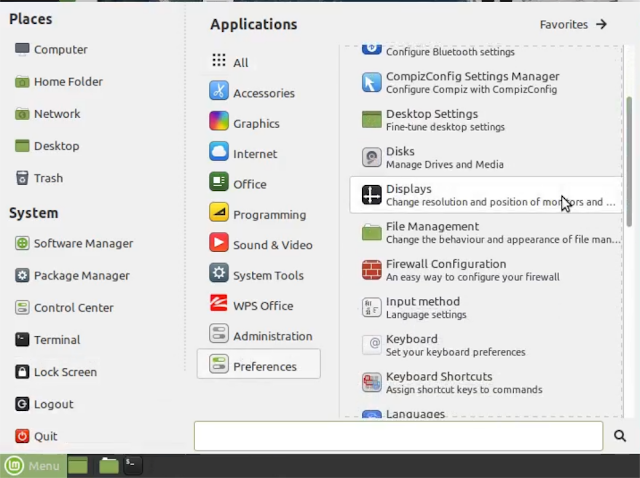Click Show Desktop taskbar icon

pyautogui.click(x=78, y=466)
